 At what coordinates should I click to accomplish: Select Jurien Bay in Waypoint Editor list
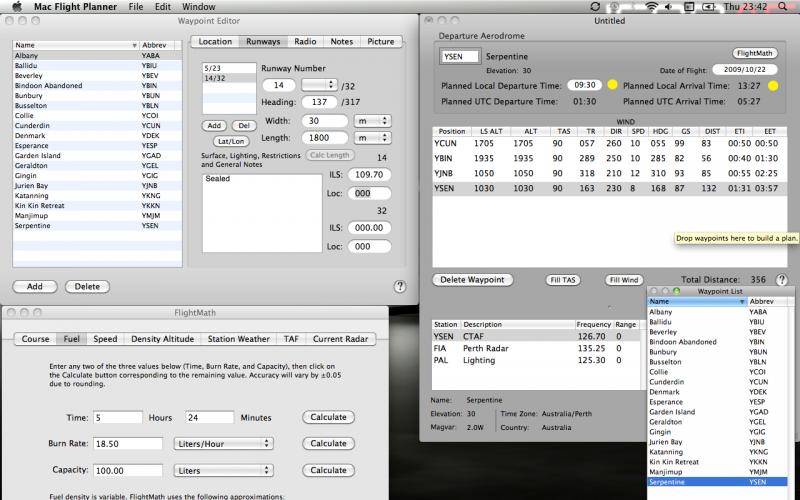point(97,186)
